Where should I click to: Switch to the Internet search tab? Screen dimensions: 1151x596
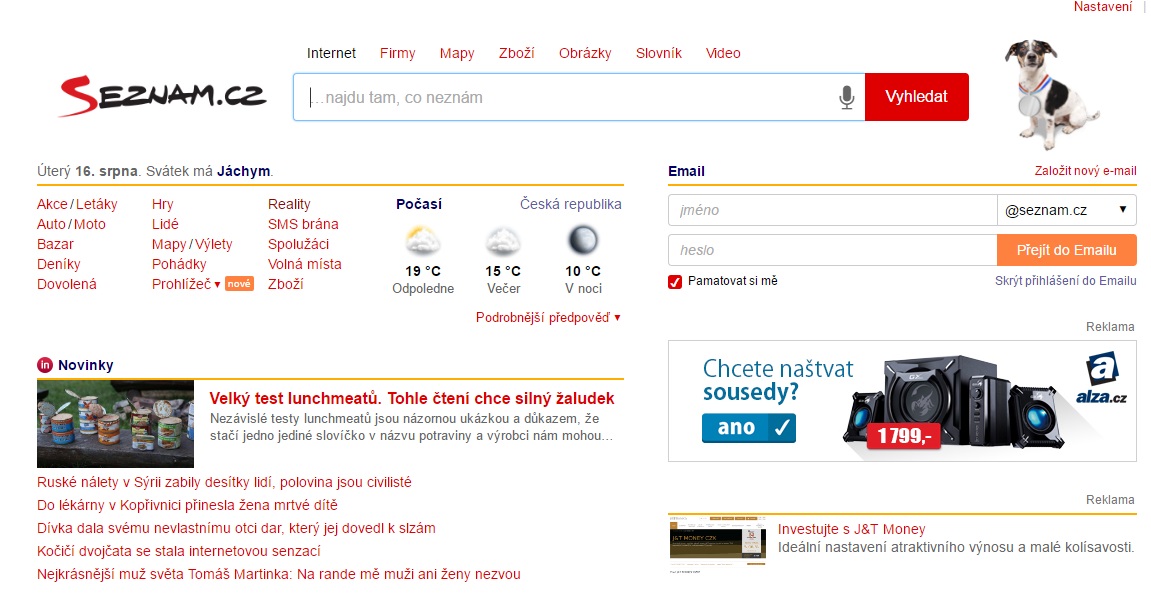331,53
